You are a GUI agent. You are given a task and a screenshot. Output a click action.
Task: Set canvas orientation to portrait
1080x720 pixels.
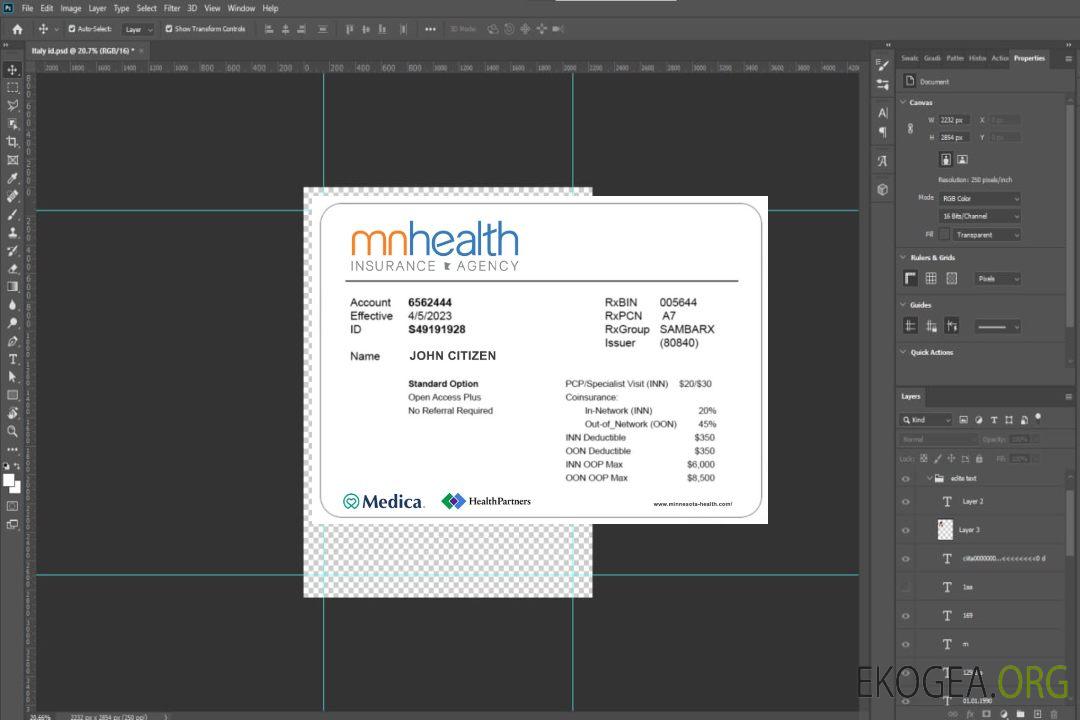coord(946,160)
